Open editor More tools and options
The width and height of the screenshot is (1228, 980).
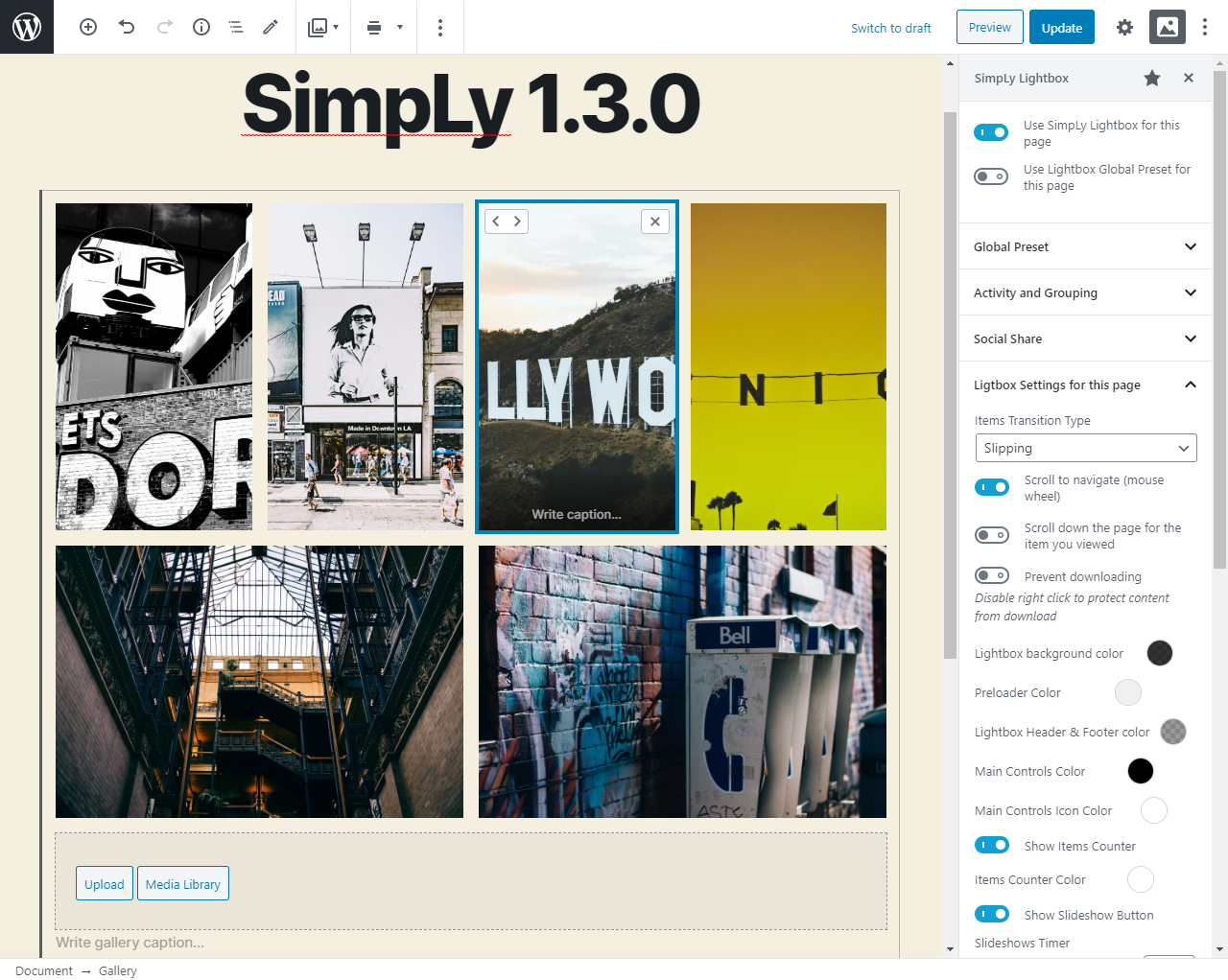1205,27
